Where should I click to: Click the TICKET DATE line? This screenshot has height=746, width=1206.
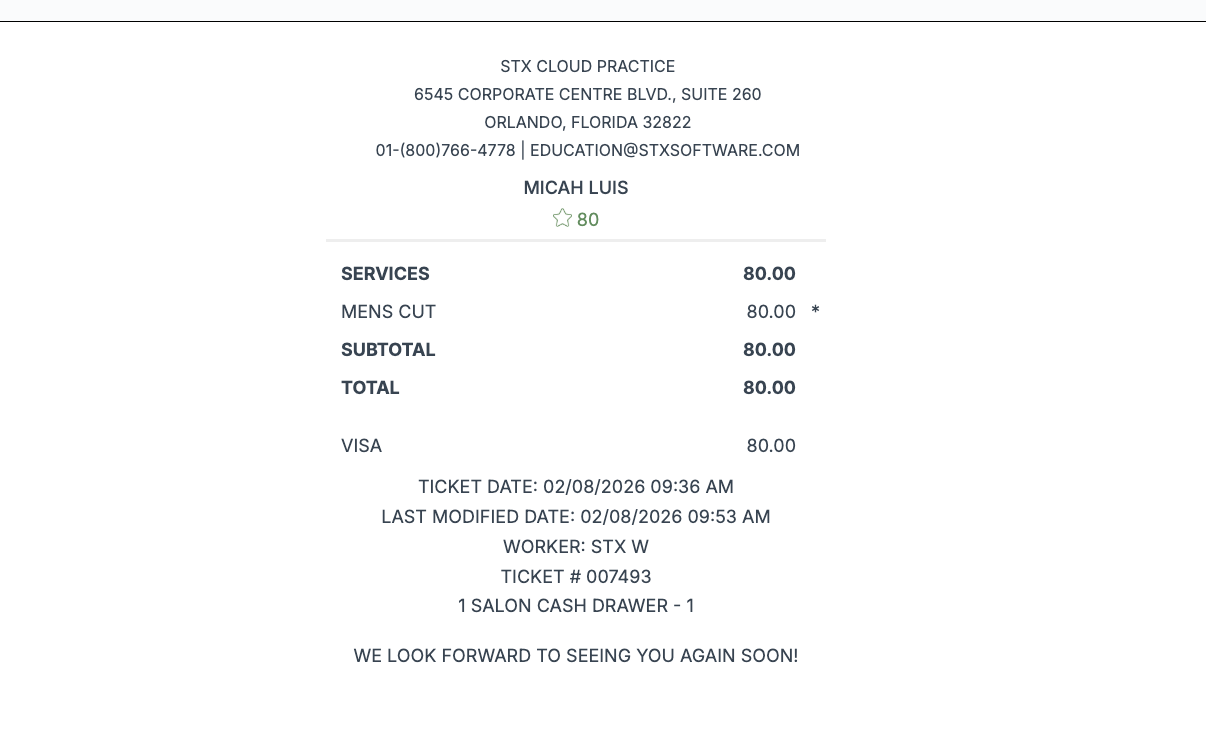575,487
